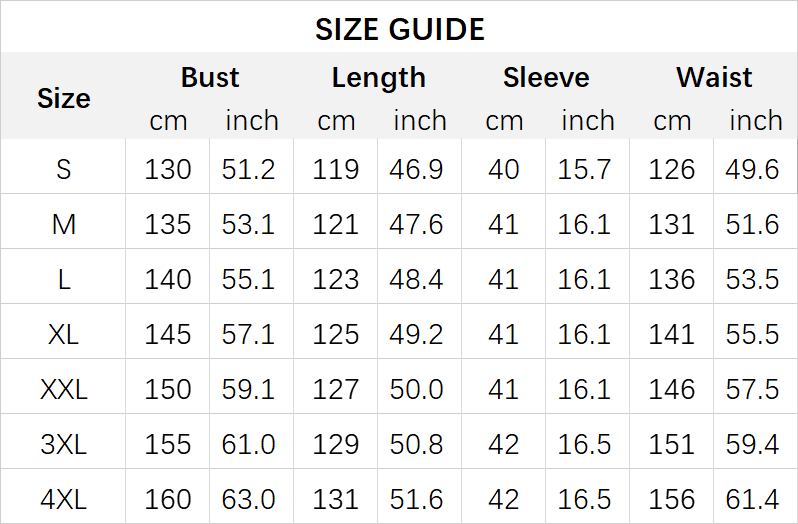The image size is (798, 524).
Task: Select length value 50.0 inch for XXL
Action: [x=419, y=389]
